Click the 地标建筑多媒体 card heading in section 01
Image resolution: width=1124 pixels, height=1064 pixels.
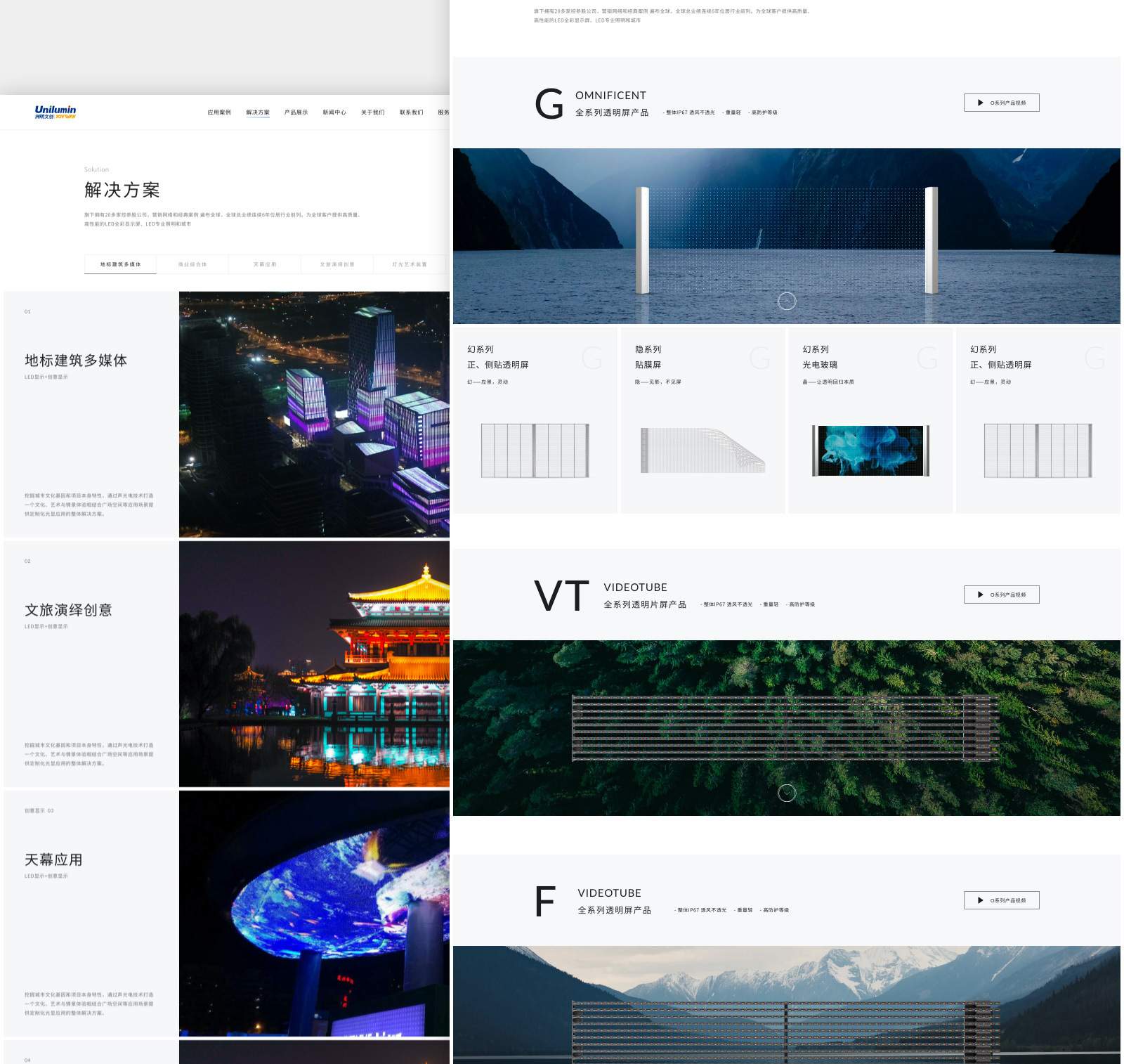point(76,361)
